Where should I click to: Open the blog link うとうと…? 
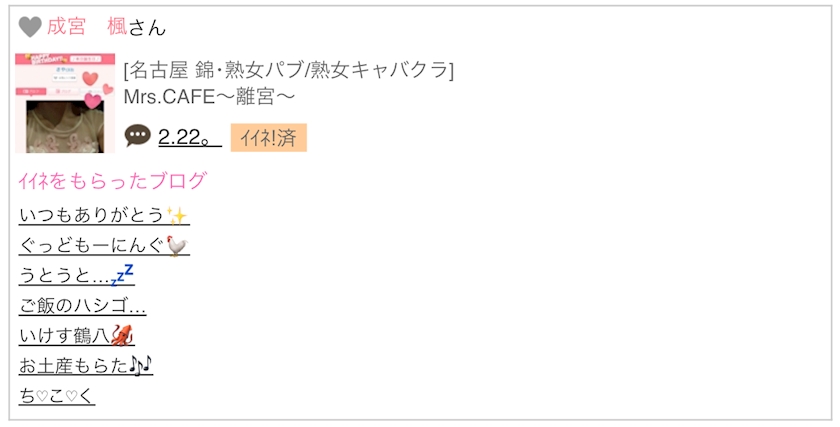click(x=64, y=276)
